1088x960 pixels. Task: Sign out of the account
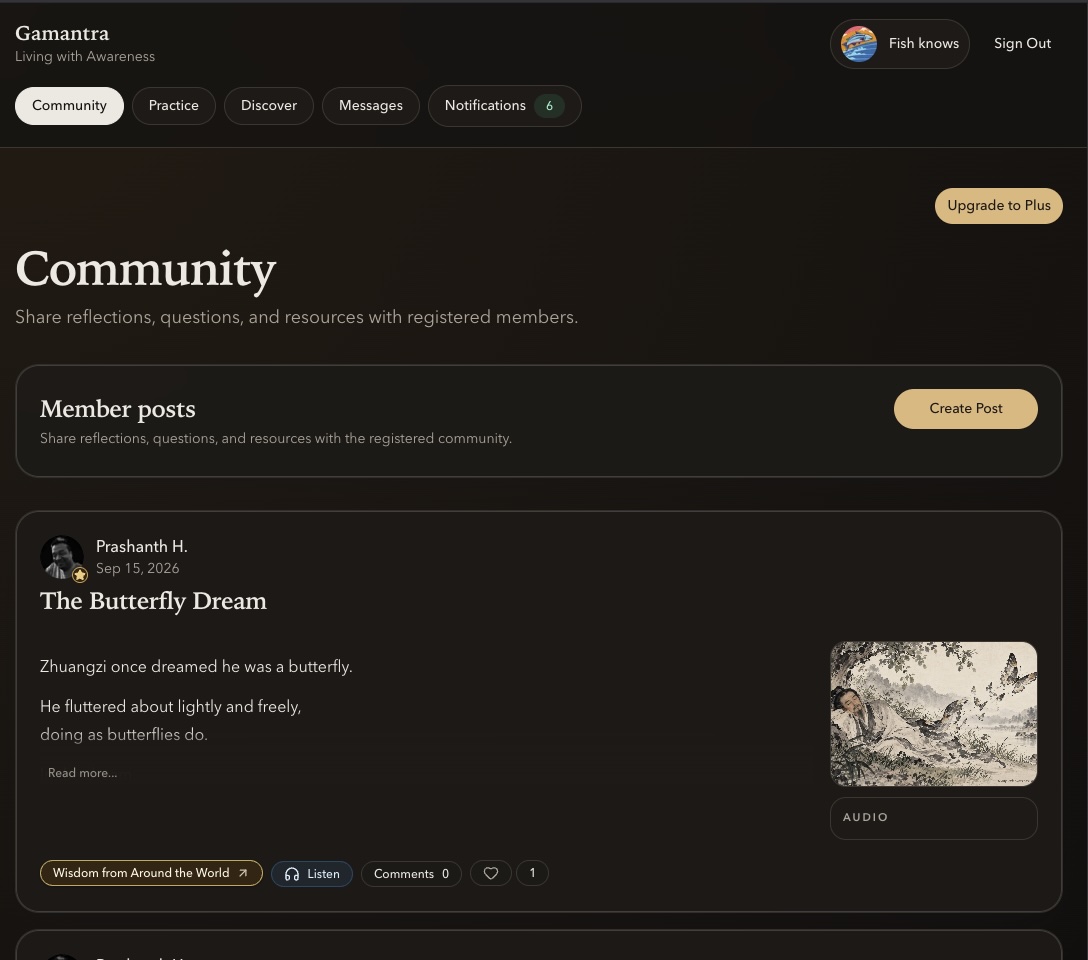click(x=1022, y=43)
